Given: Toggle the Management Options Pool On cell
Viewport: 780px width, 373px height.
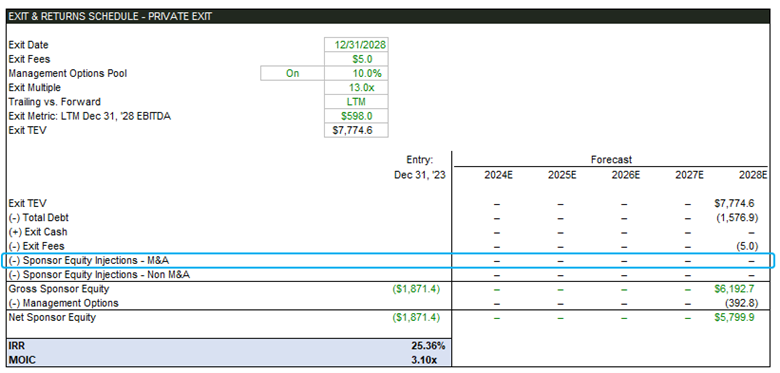Looking at the screenshot, I should [x=292, y=74].
